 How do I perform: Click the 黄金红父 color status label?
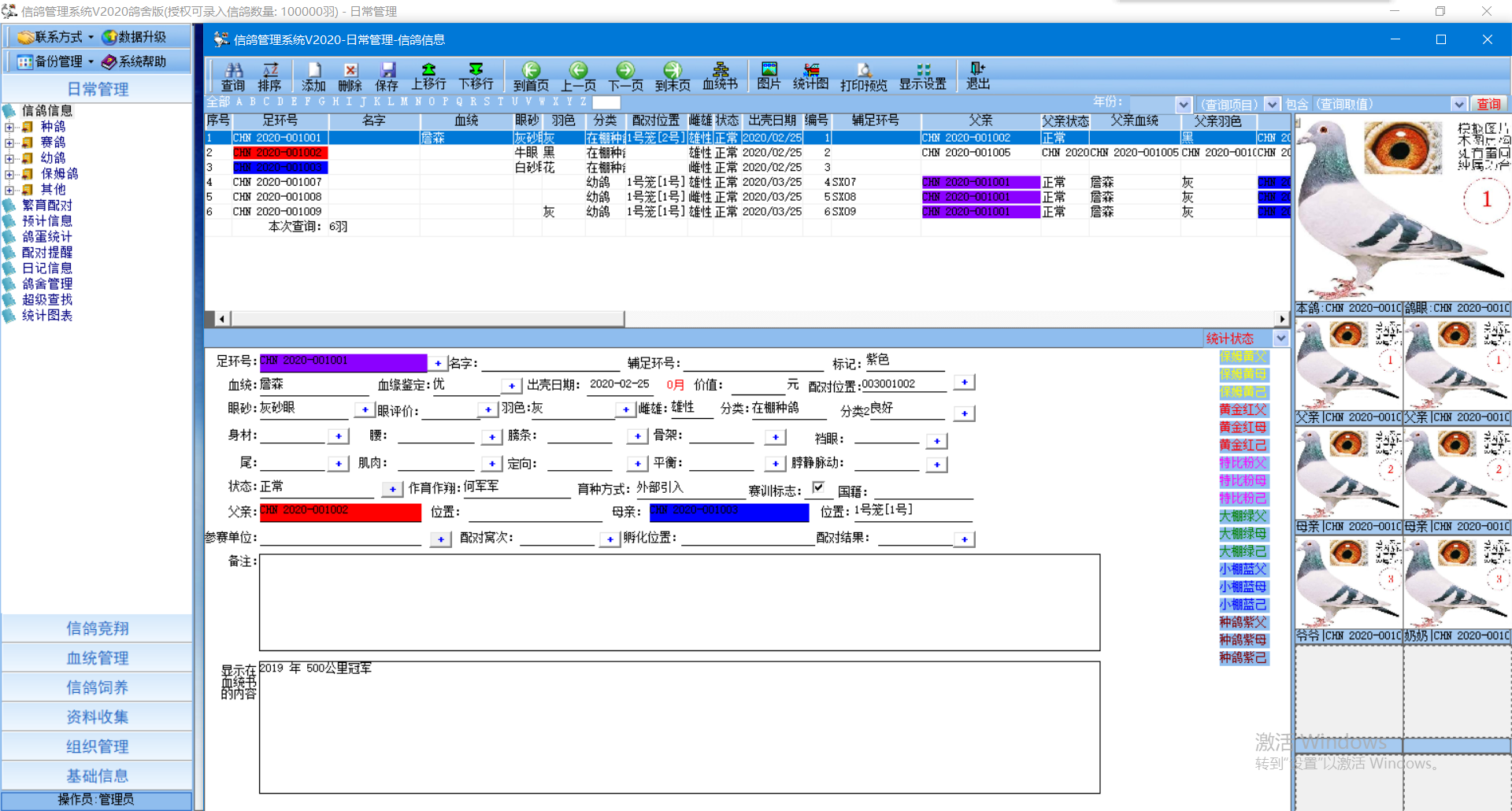click(1243, 409)
